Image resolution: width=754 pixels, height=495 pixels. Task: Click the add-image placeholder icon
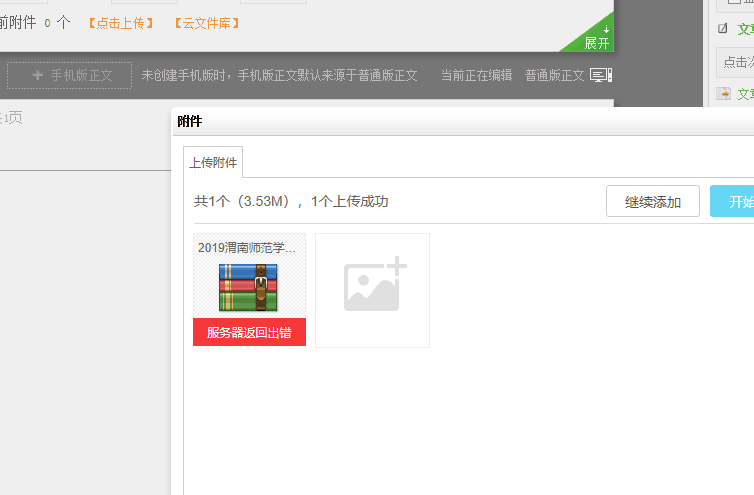click(x=372, y=285)
